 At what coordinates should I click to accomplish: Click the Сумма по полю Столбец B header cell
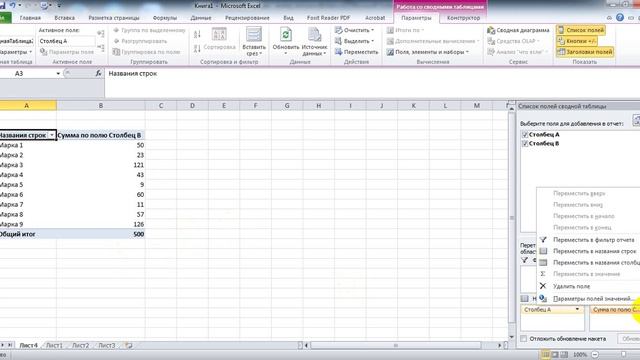point(101,136)
